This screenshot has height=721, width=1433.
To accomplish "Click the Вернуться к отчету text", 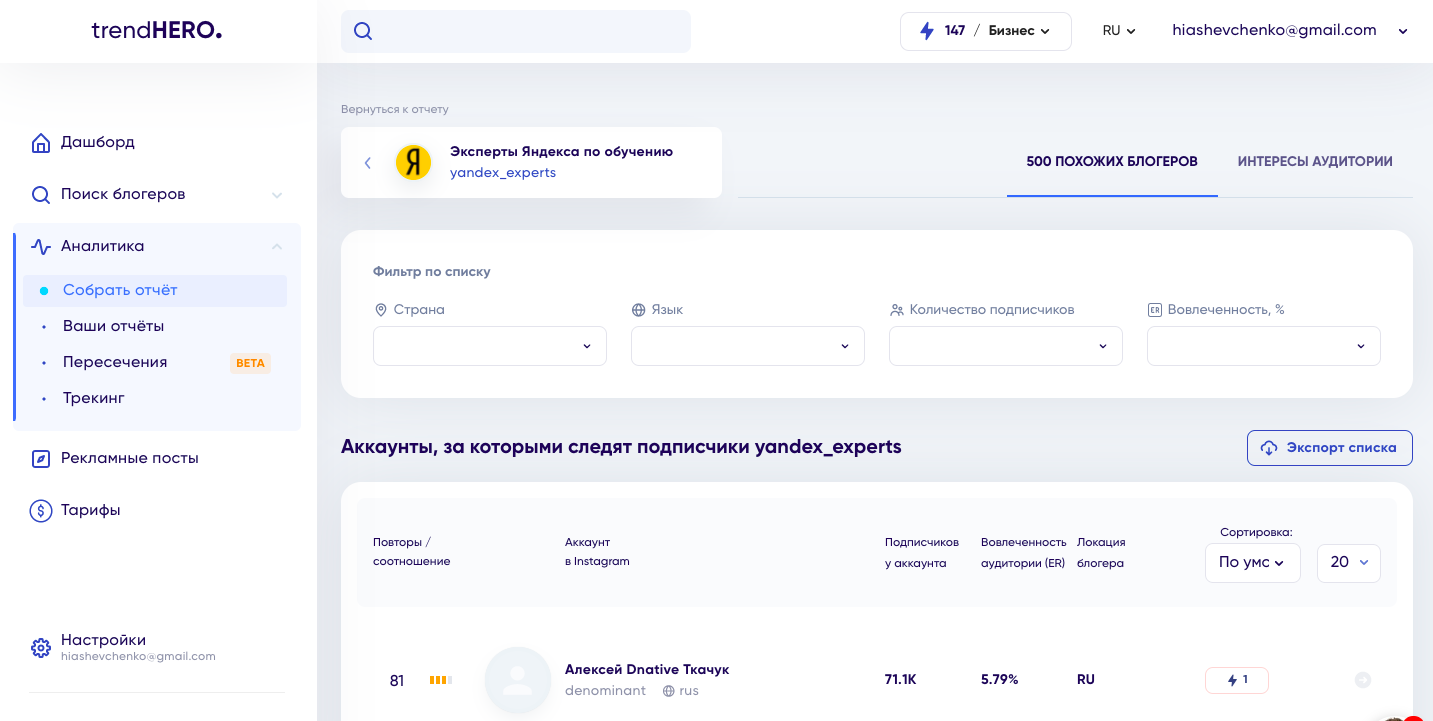I will click(395, 109).
